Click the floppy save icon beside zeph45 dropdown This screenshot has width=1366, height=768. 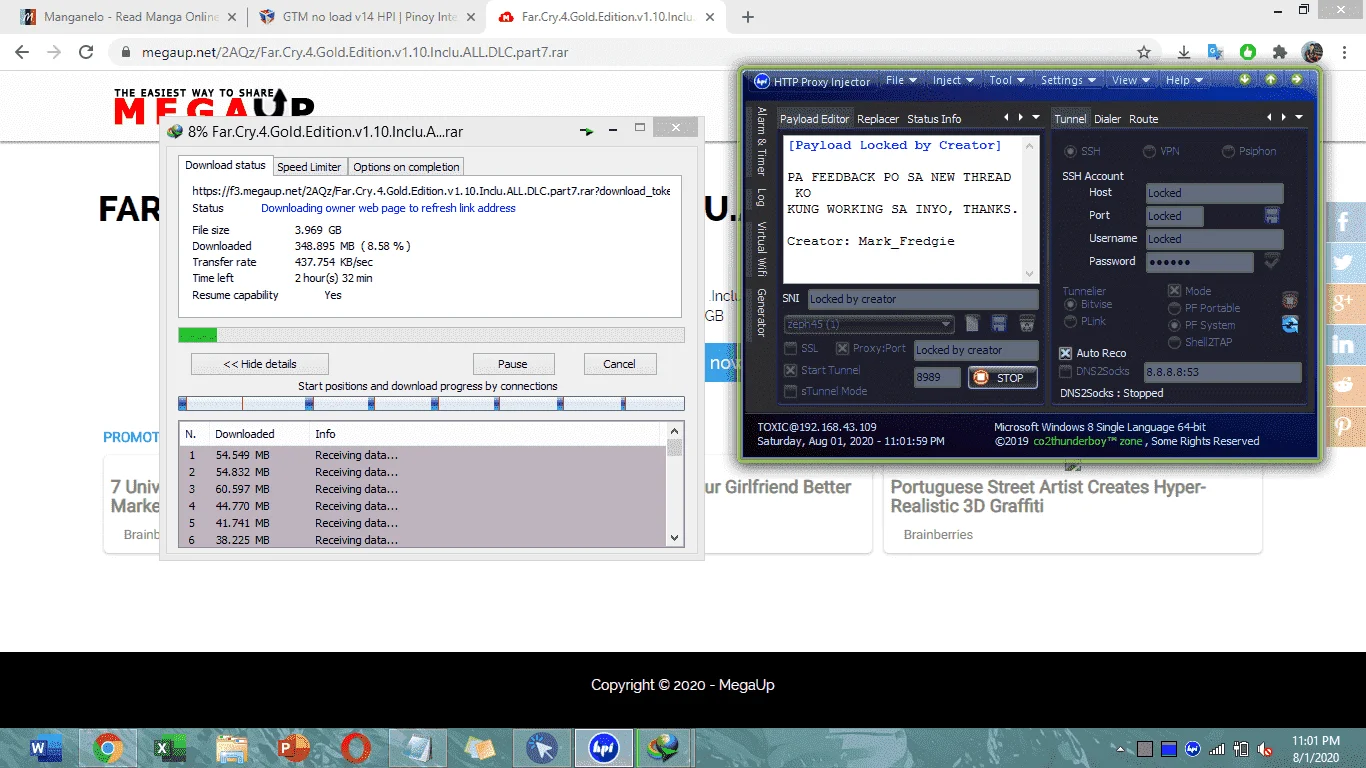(x=998, y=323)
